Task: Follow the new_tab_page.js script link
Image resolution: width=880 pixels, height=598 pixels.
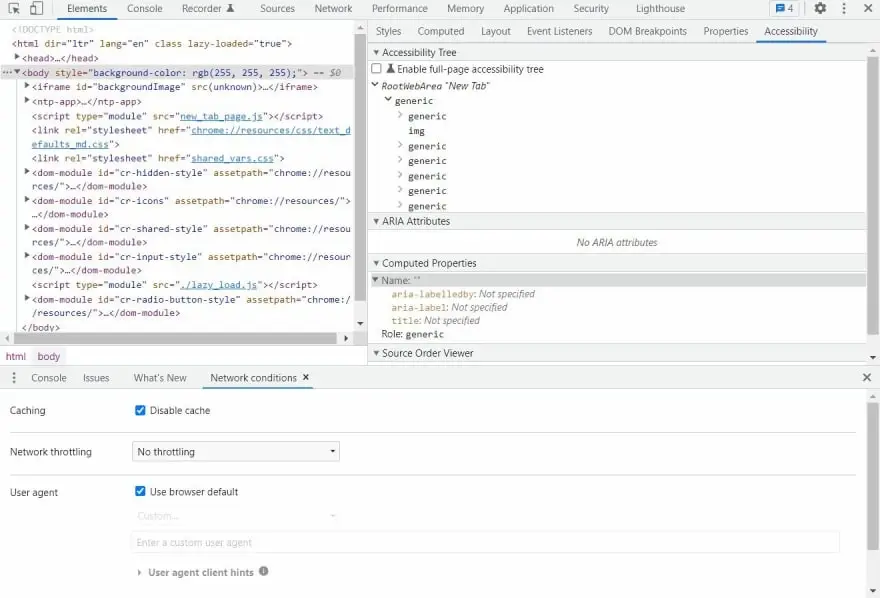Action: coord(221,116)
